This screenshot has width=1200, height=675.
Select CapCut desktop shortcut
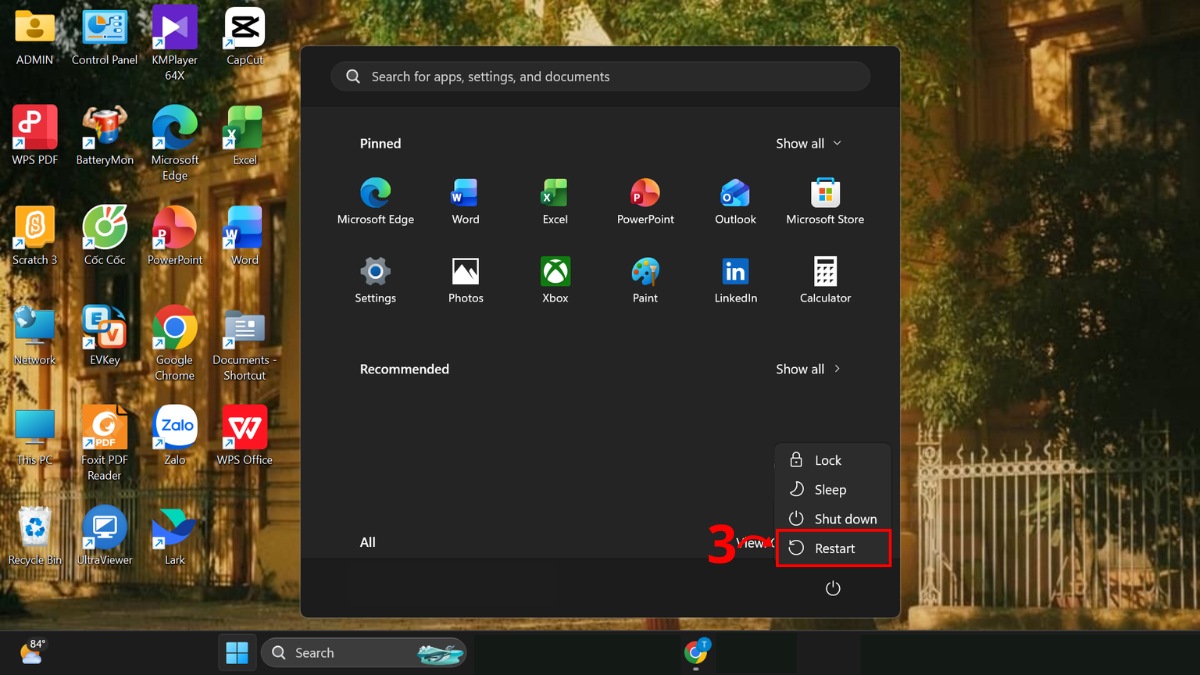tap(245, 37)
